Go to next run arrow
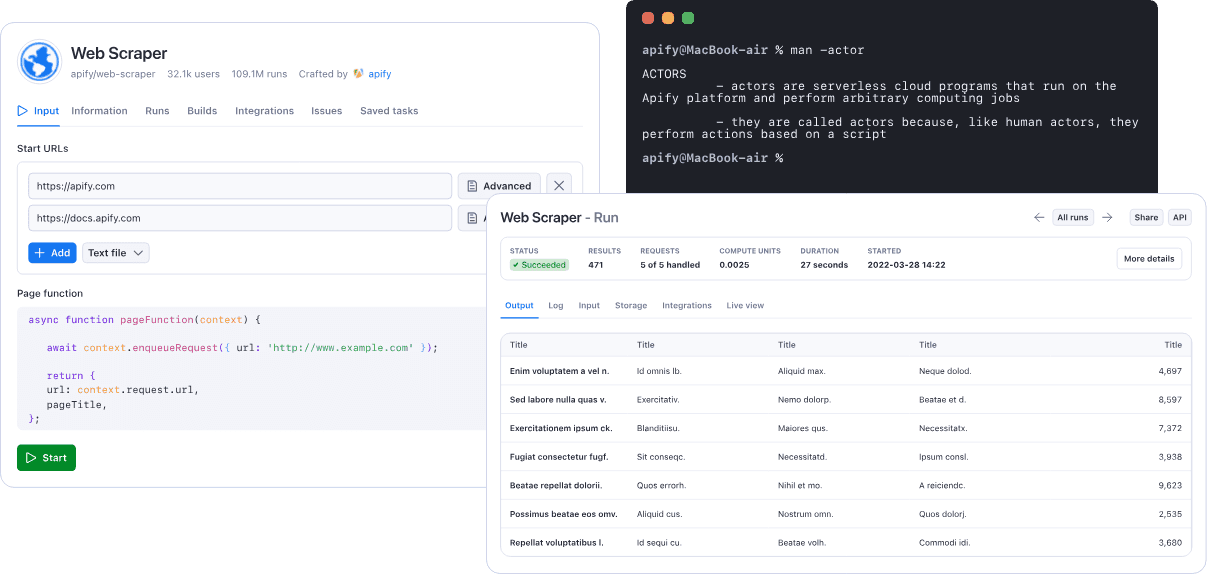Screen dimensions: 1207x574 tap(1107, 217)
